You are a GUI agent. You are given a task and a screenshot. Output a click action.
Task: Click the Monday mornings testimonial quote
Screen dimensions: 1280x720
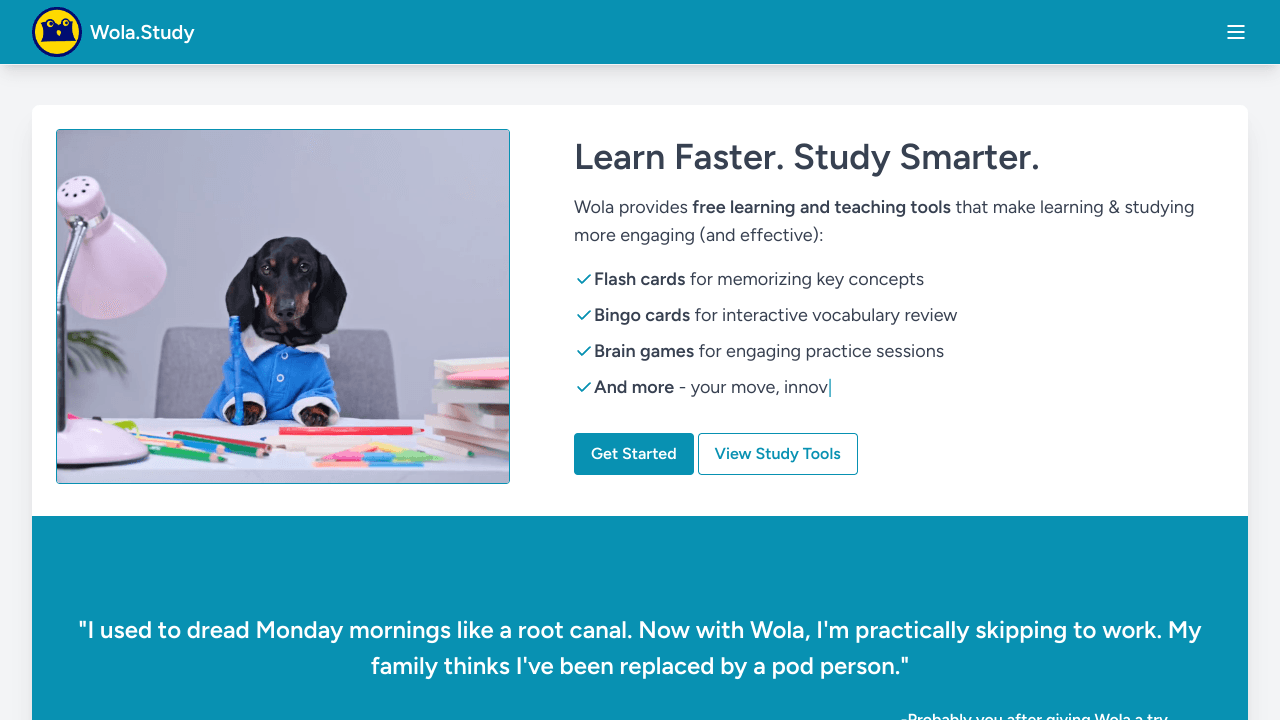[x=640, y=648]
